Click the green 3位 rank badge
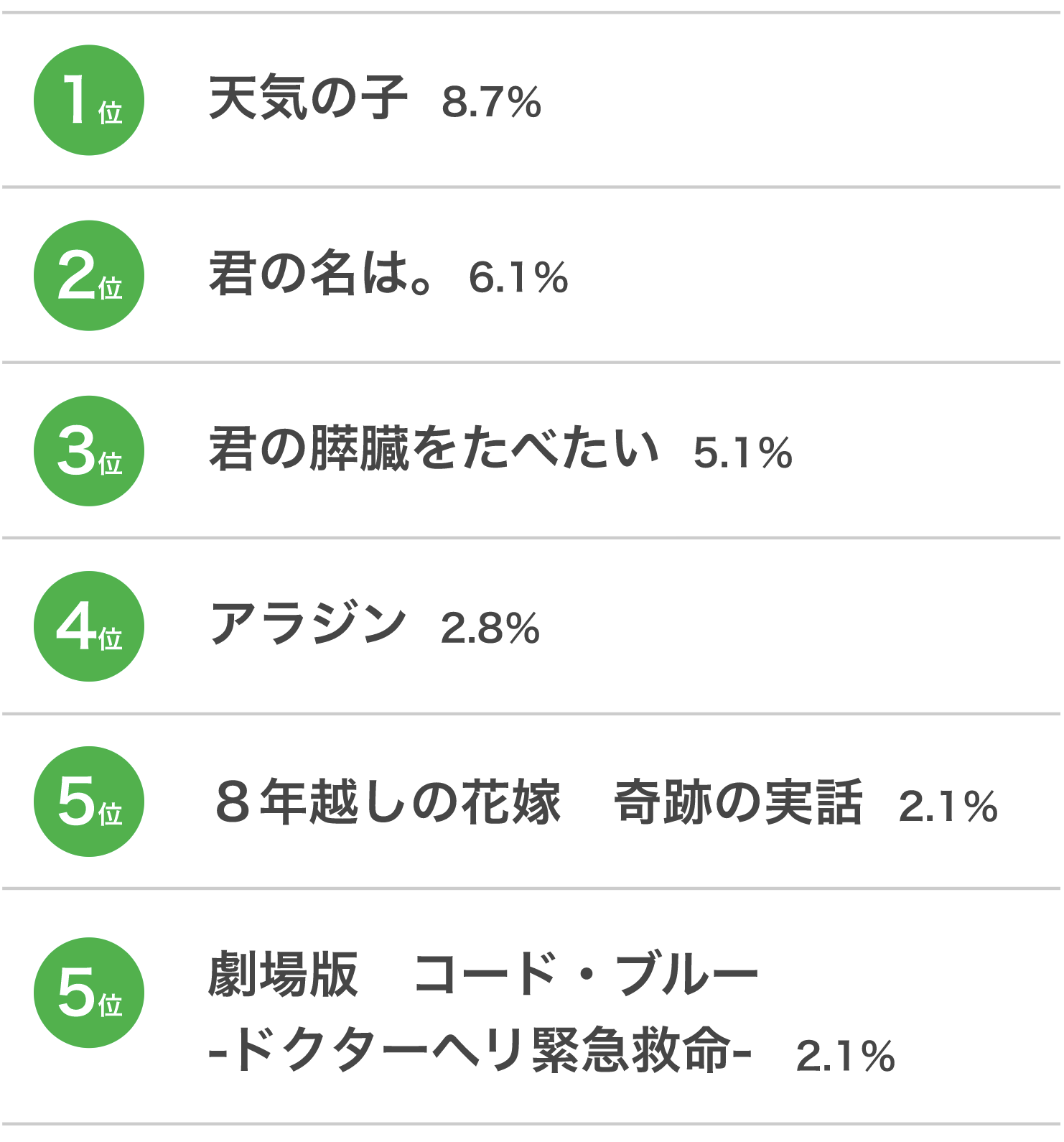 coord(89,451)
